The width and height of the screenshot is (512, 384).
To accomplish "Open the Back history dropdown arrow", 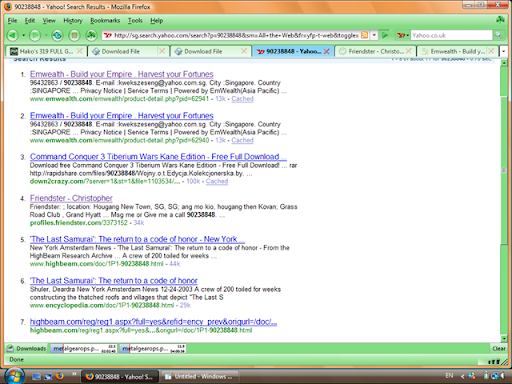I will 23,35.
